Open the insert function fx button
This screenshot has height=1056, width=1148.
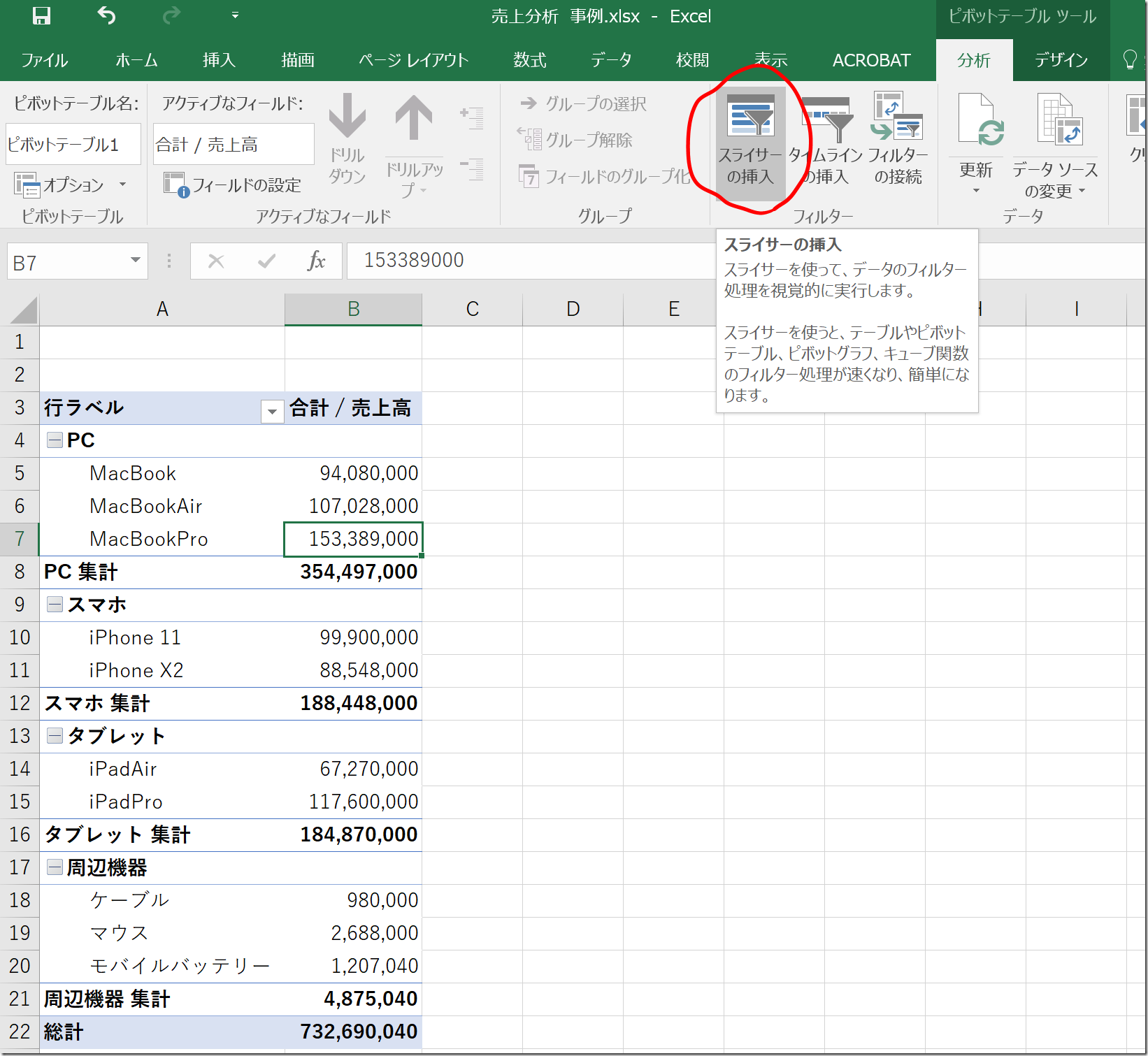point(316,261)
